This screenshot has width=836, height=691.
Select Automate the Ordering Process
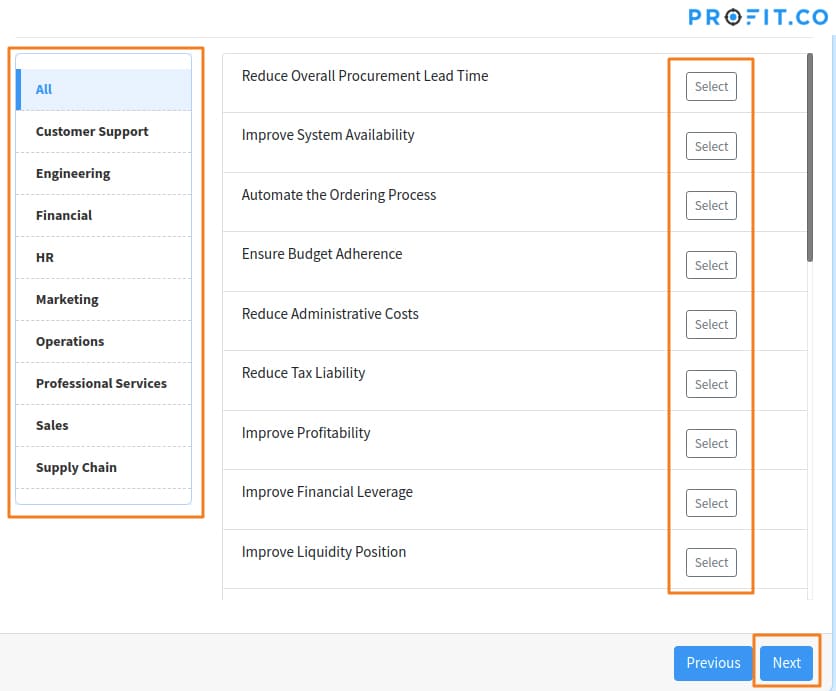pos(711,205)
